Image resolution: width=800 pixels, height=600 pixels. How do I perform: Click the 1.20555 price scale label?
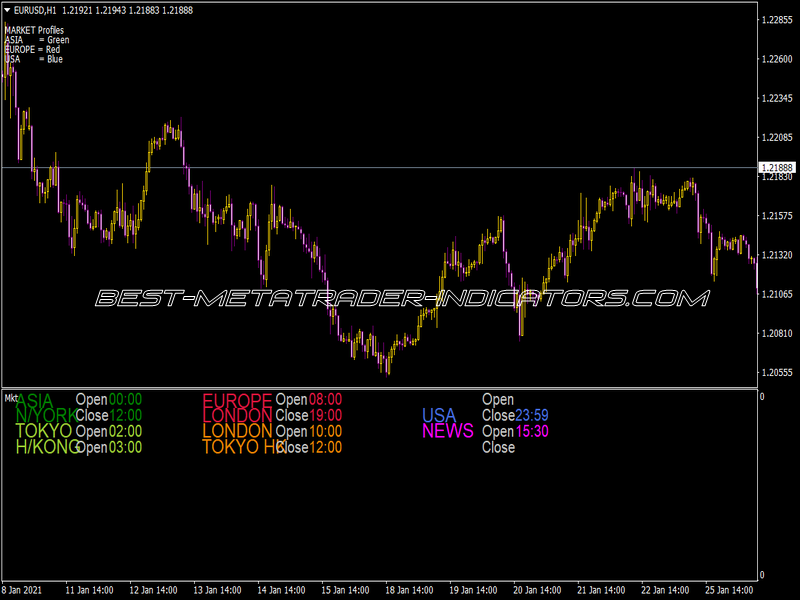click(x=777, y=372)
